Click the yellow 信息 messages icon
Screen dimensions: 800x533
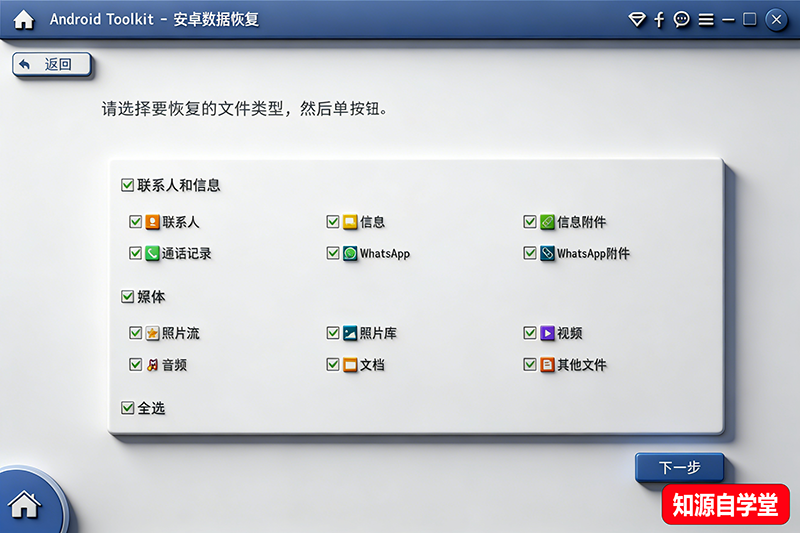click(350, 222)
